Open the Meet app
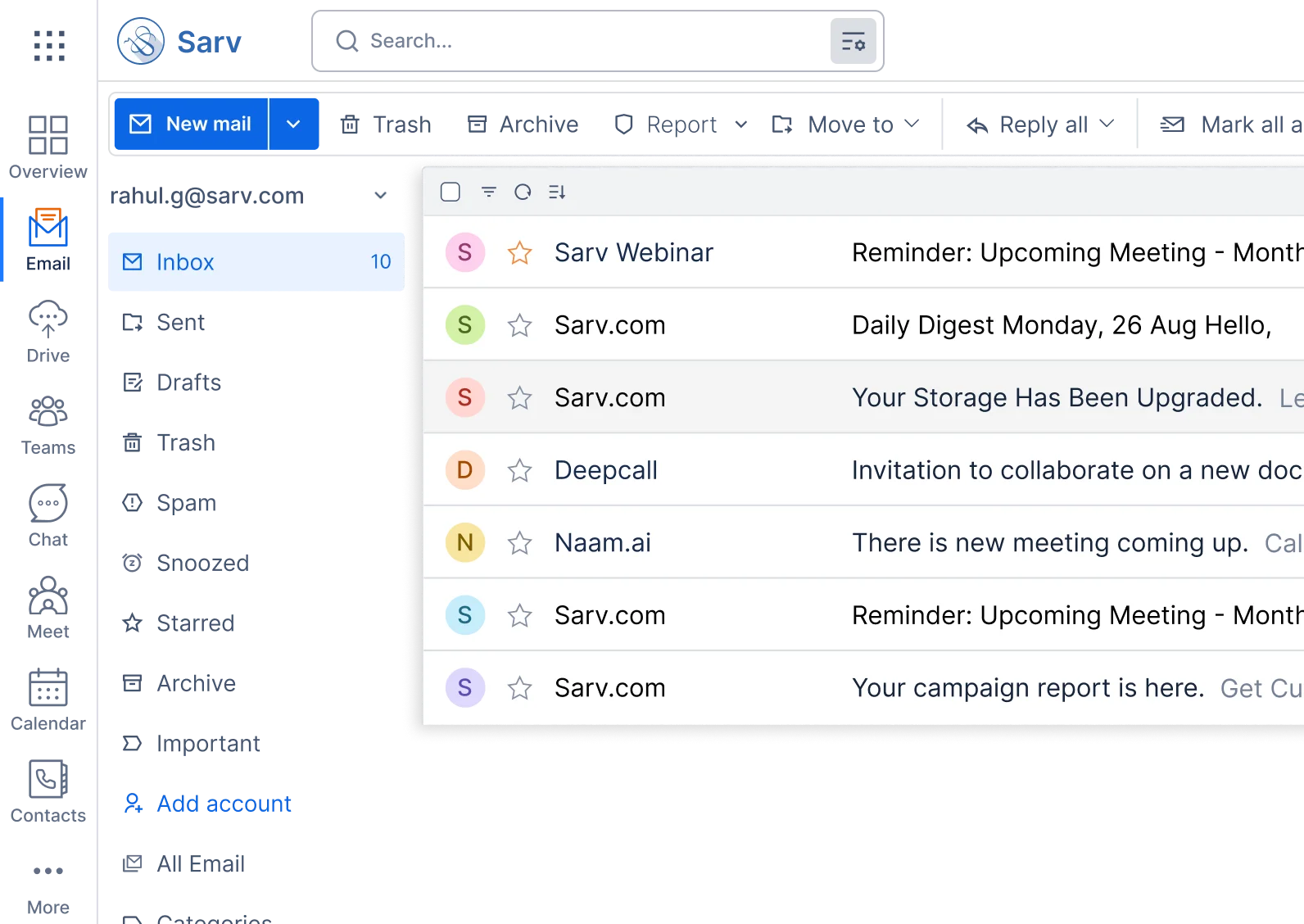1304x924 pixels. [x=48, y=608]
